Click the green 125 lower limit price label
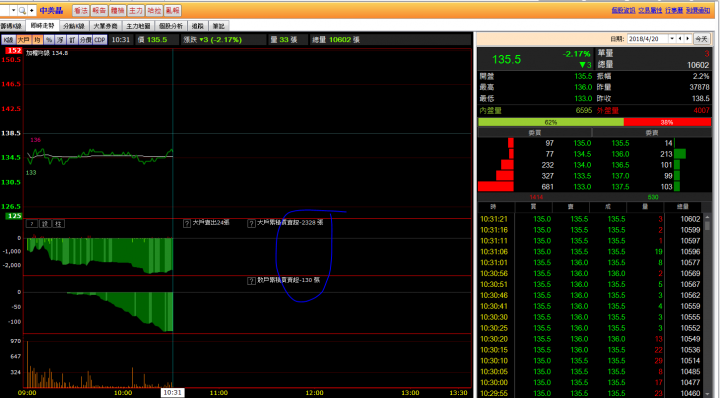Screen dimensions: 720x398 click(x=13, y=216)
